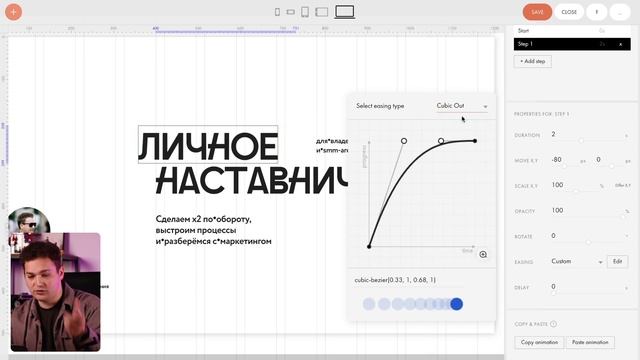640x360 pixels.
Task: Switch to landscape phone screen view
Action: (x=290, y=12)
